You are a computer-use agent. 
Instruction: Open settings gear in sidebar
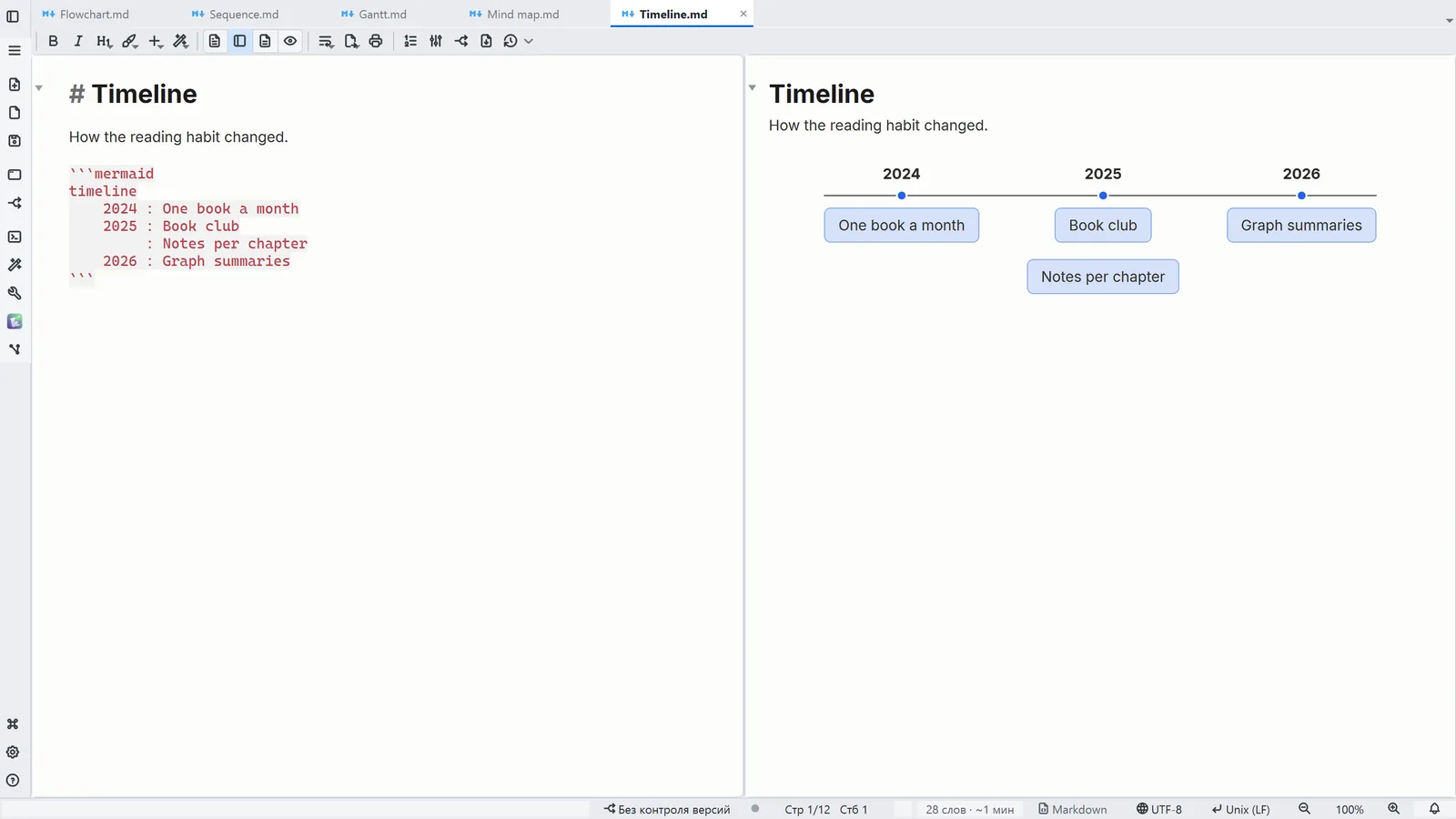click(13, 753)
